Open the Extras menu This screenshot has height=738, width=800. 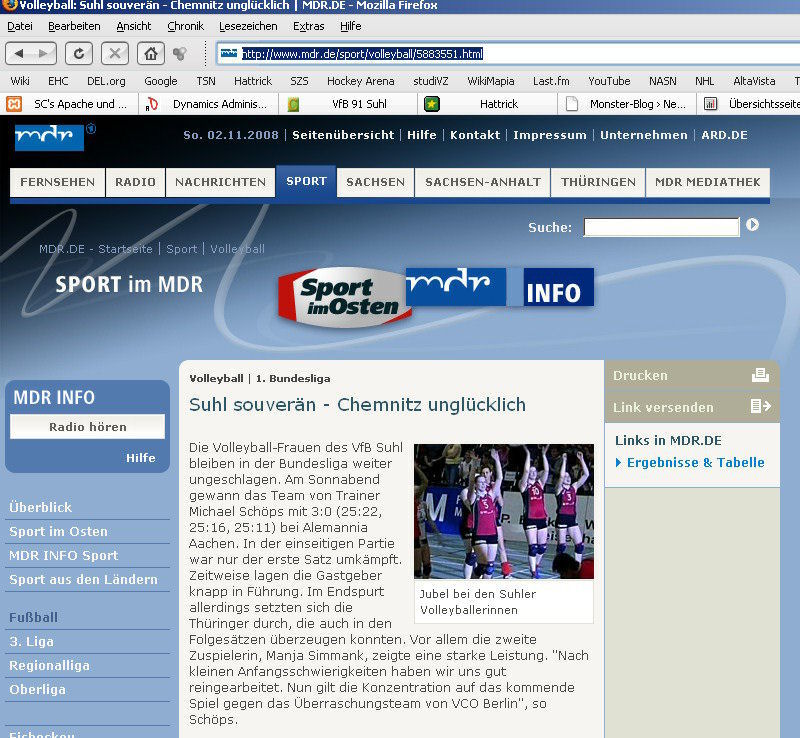coord(308,26)
